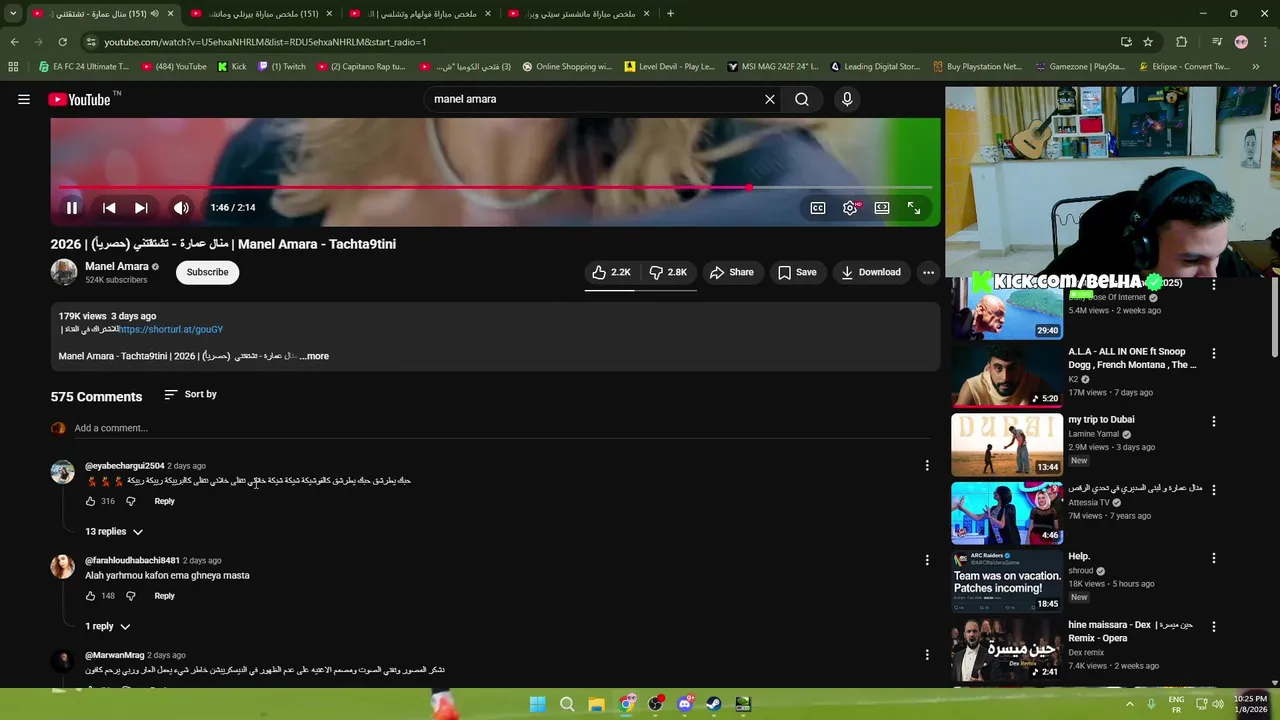1280x720 pixels.
Task: Save the video to playlist
Action: tap(797, 272)
